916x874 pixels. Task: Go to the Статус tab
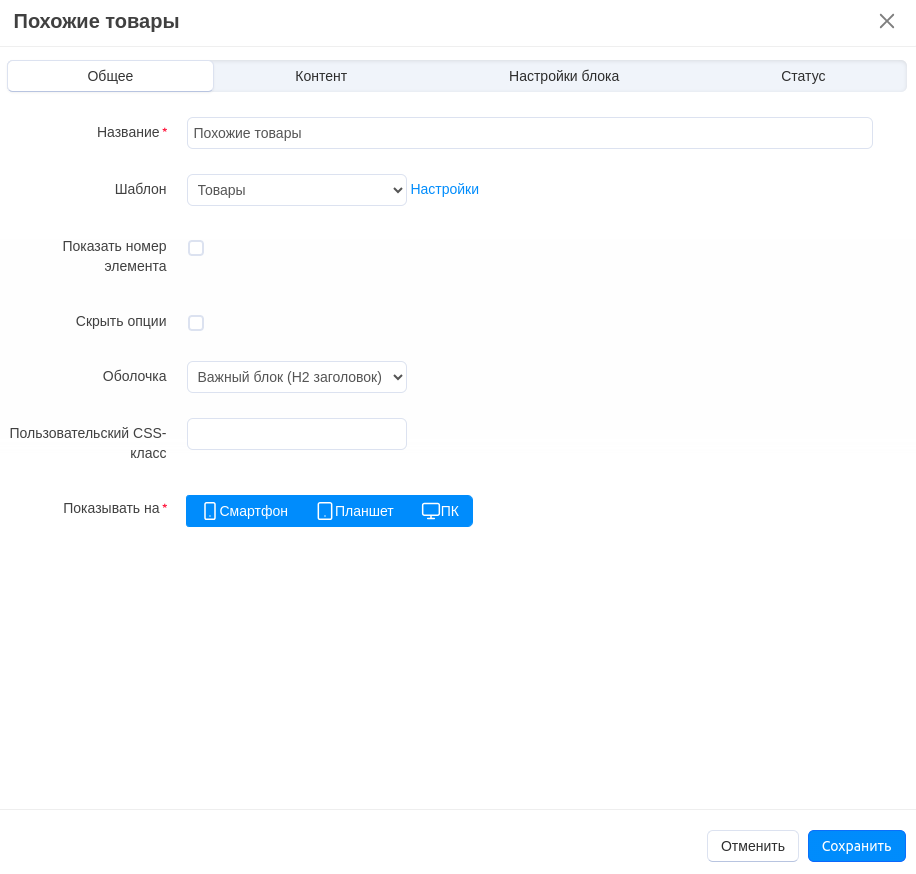tap(803, 76)
